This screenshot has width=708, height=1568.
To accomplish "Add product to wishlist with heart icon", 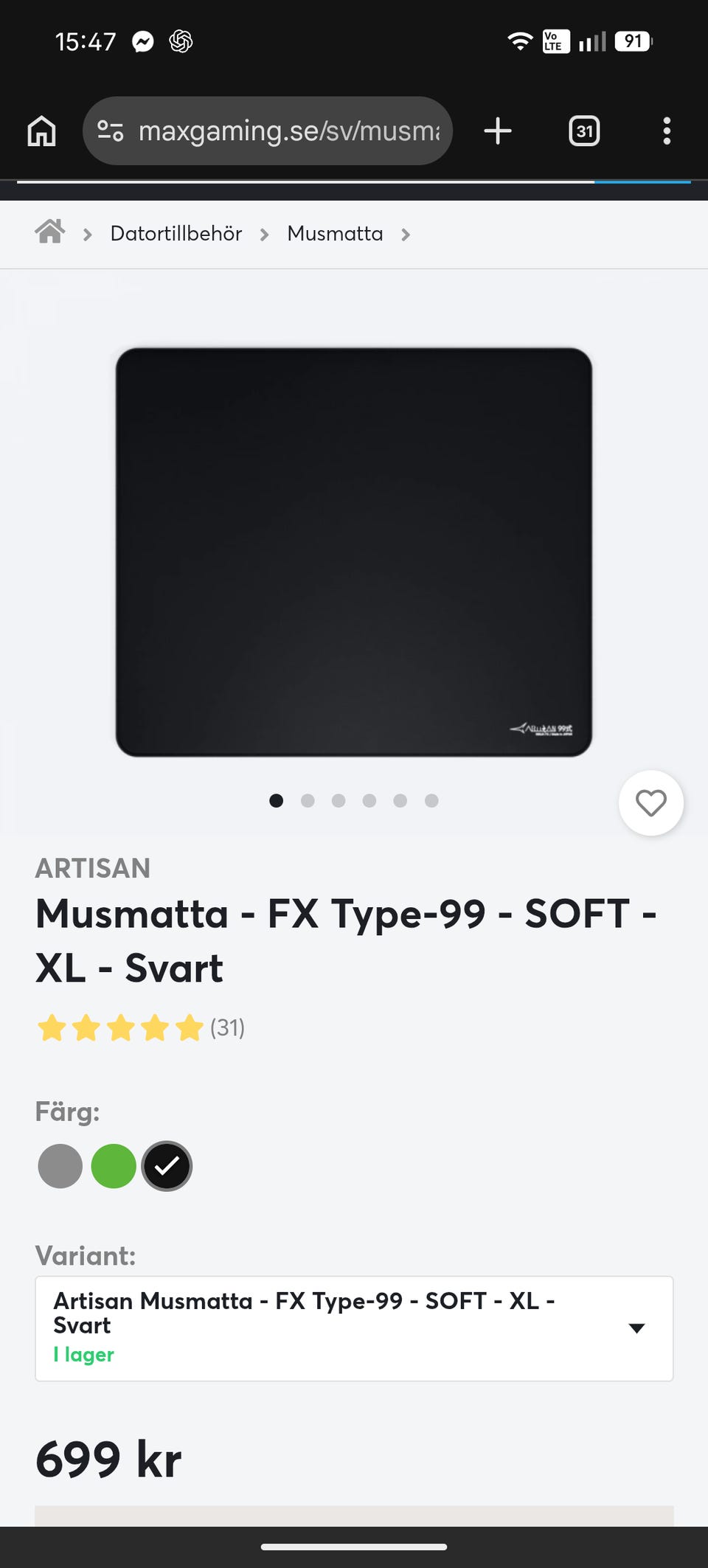I will tap(650, 803).
